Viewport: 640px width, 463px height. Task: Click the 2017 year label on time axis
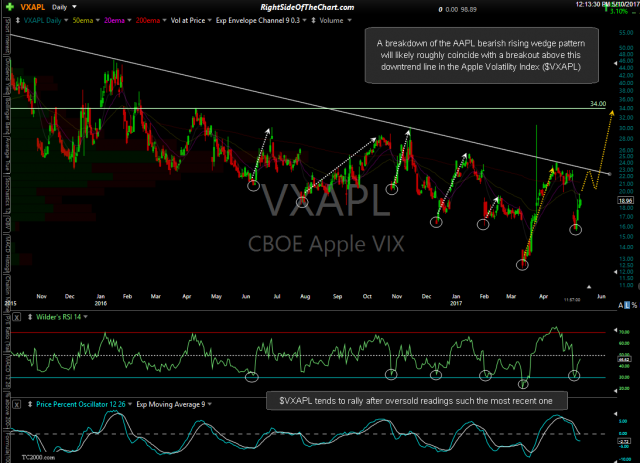456,303
